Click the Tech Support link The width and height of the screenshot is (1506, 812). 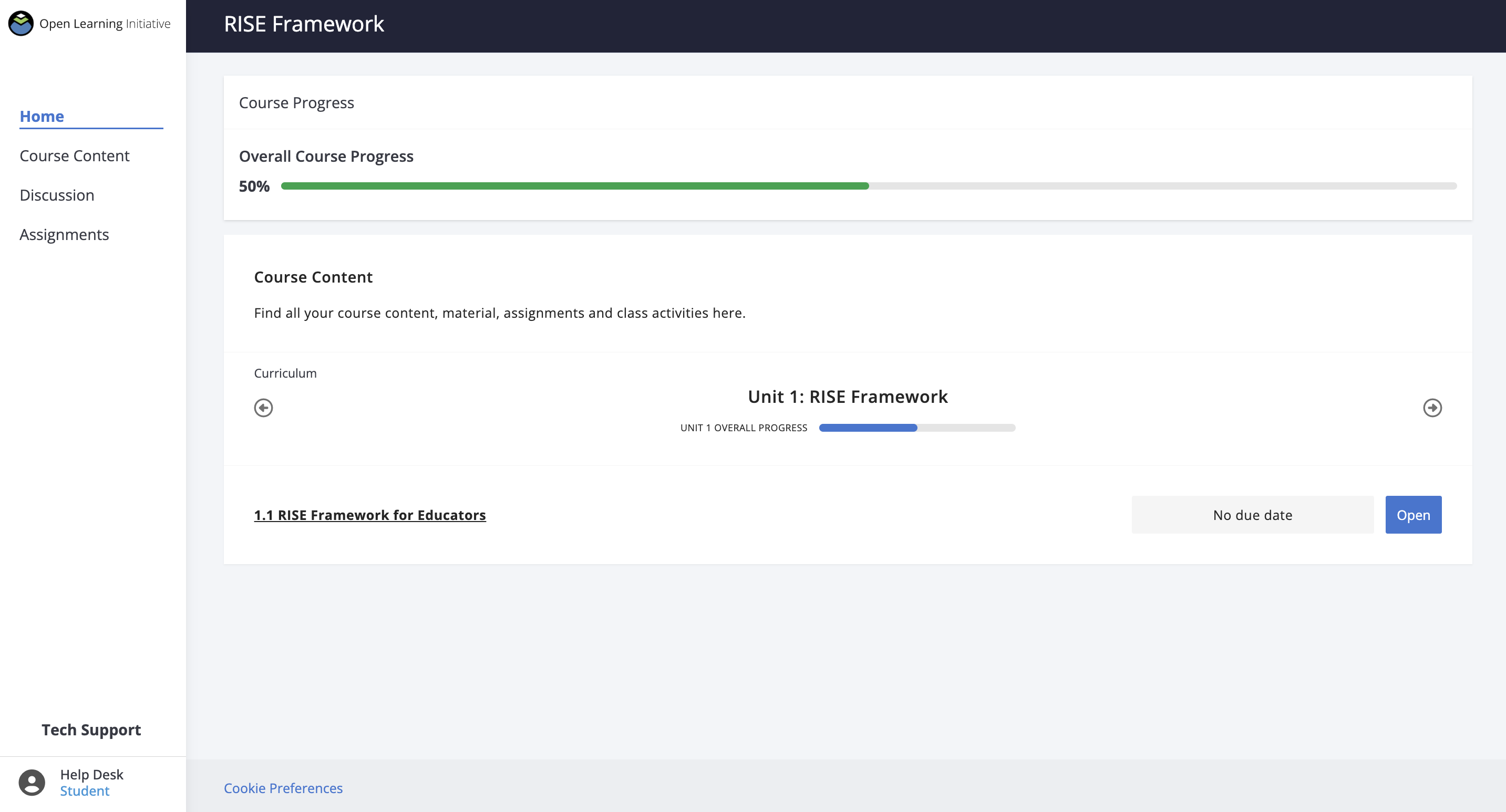coord(91,730)
